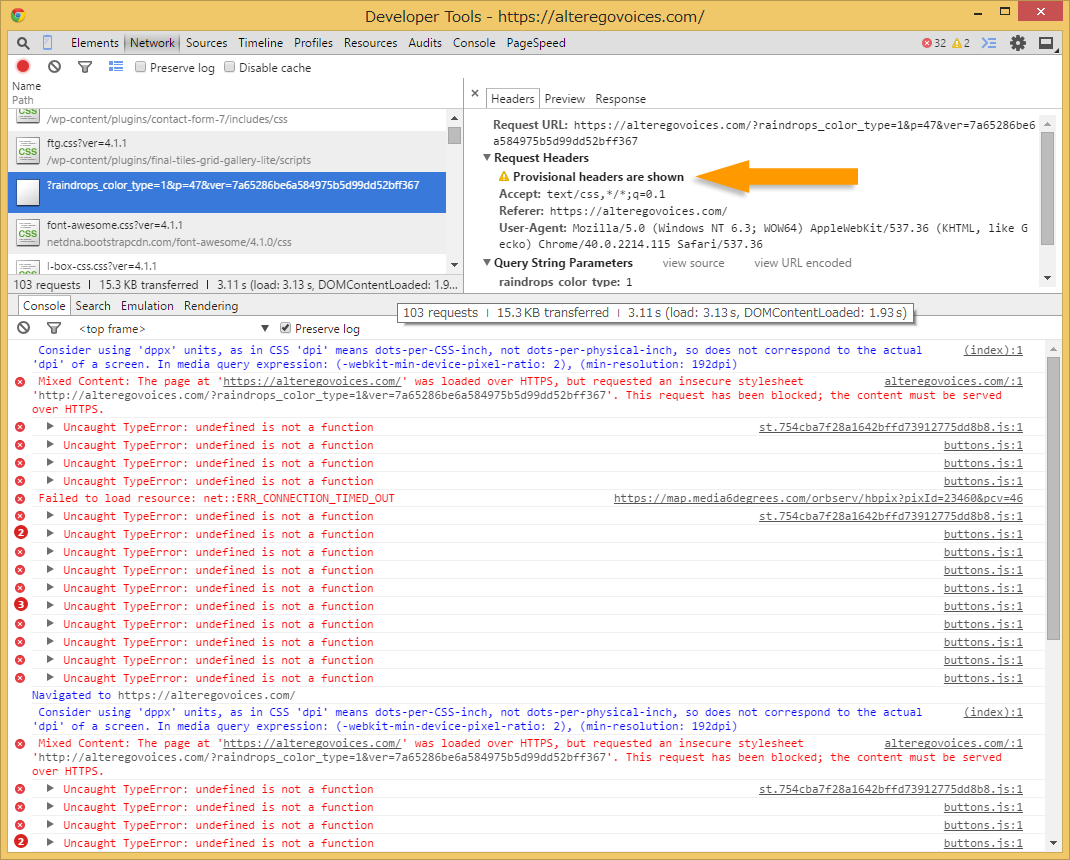Click the view source link
Image resolution: width=1070 pixels, height=860 pixels.
[x=693, y=263]
